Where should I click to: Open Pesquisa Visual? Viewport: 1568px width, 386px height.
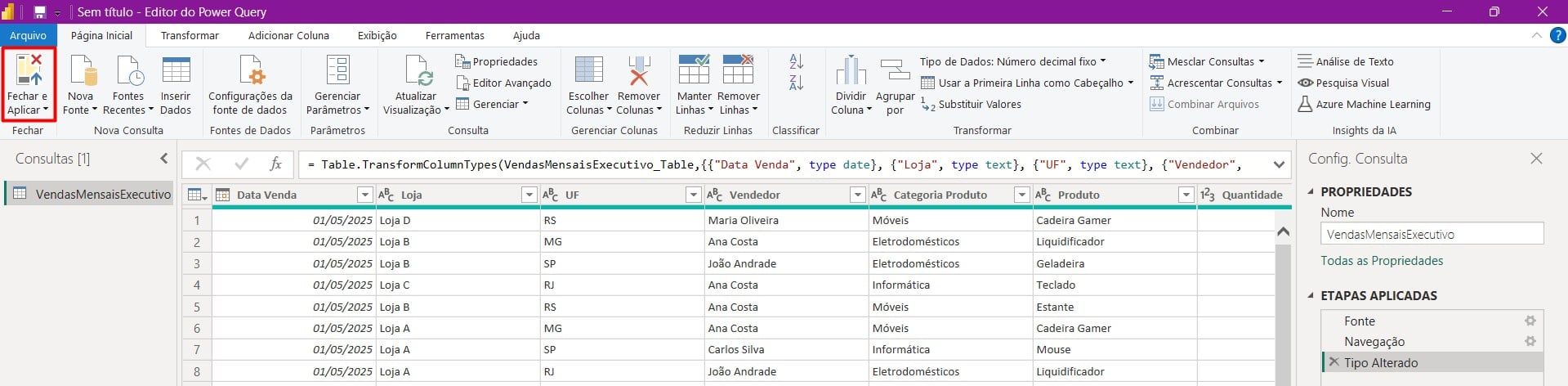click(1343, 83)
